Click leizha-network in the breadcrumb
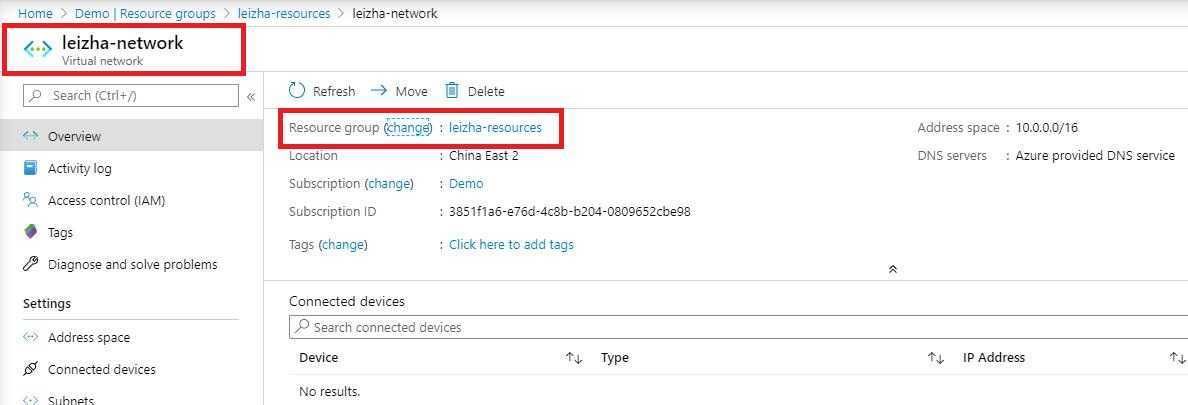Screen dimensions: 1188x405 (x=395, y=14)
